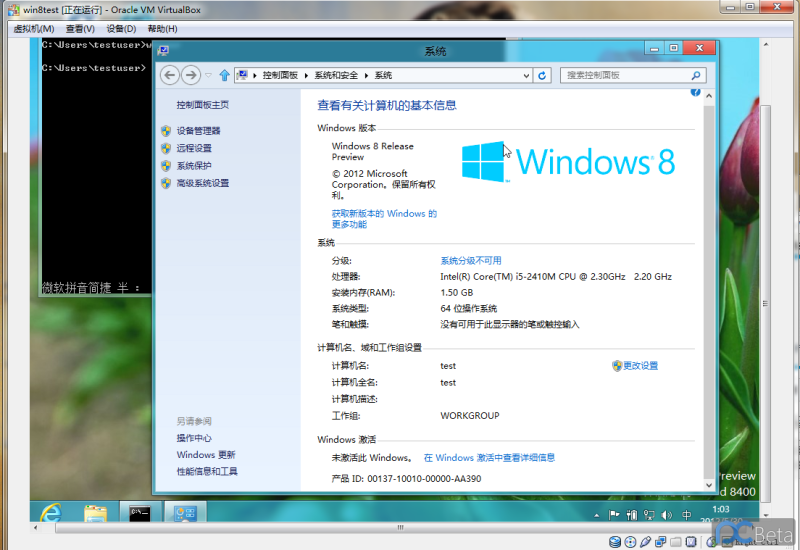The height and width of the screenshot is (550, 800).
Task: Open File Explorer from the taskbar
Action: point(95,513)
